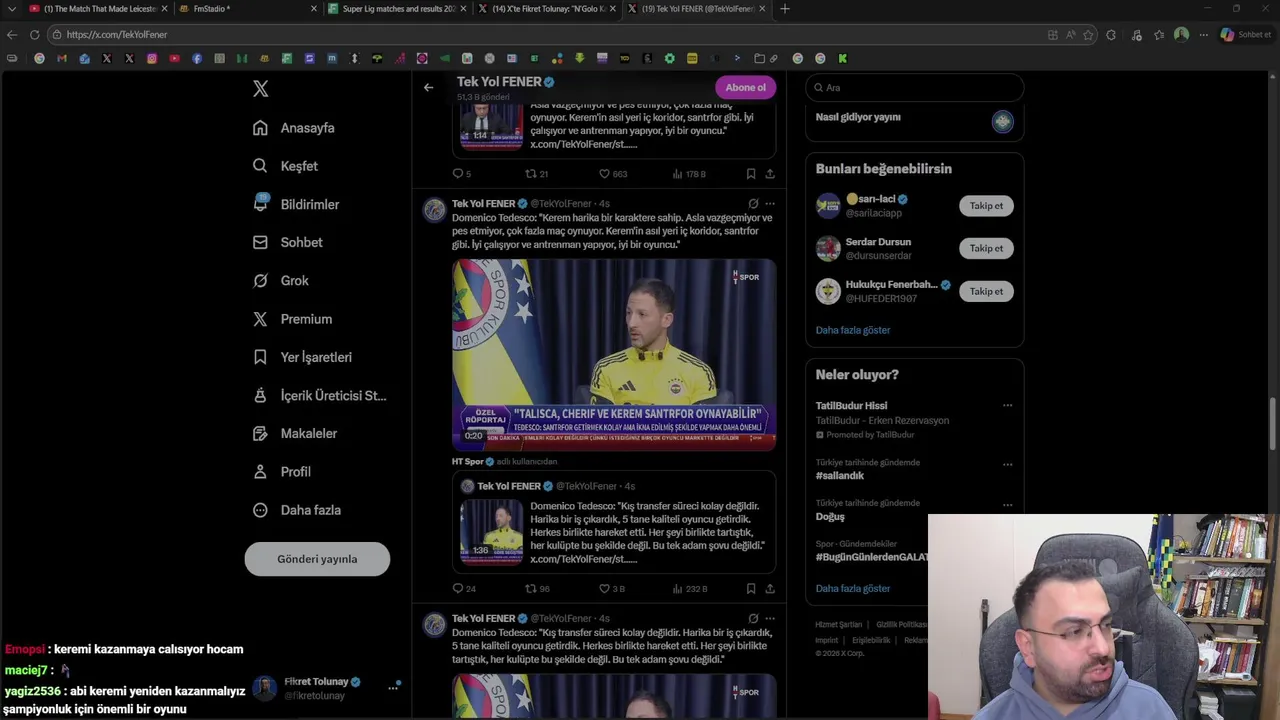Click the browser refresh button

(x=34, y=35)
